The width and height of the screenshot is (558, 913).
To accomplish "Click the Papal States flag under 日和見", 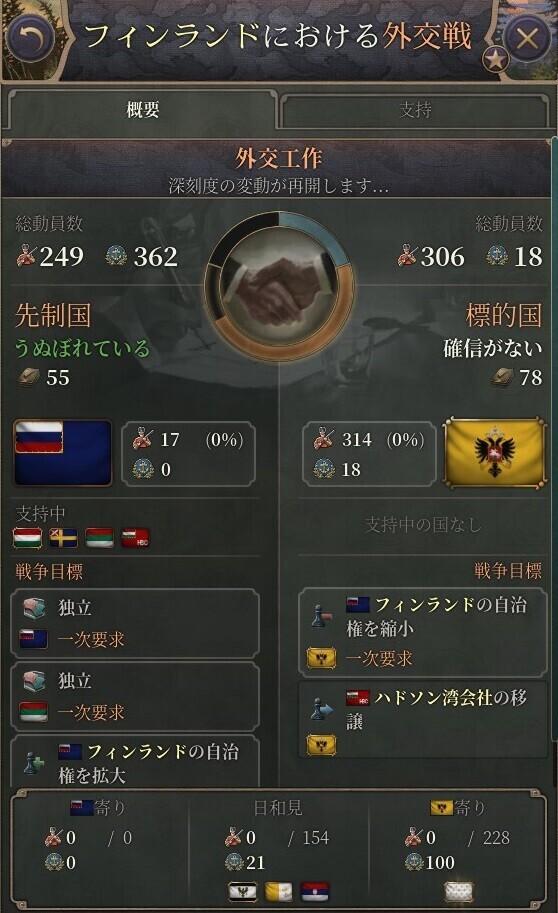I will 278,891.
